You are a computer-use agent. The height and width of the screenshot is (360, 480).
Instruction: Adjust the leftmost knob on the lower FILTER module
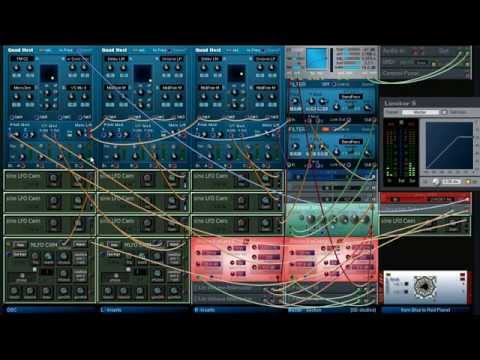[x=295, y=146]
